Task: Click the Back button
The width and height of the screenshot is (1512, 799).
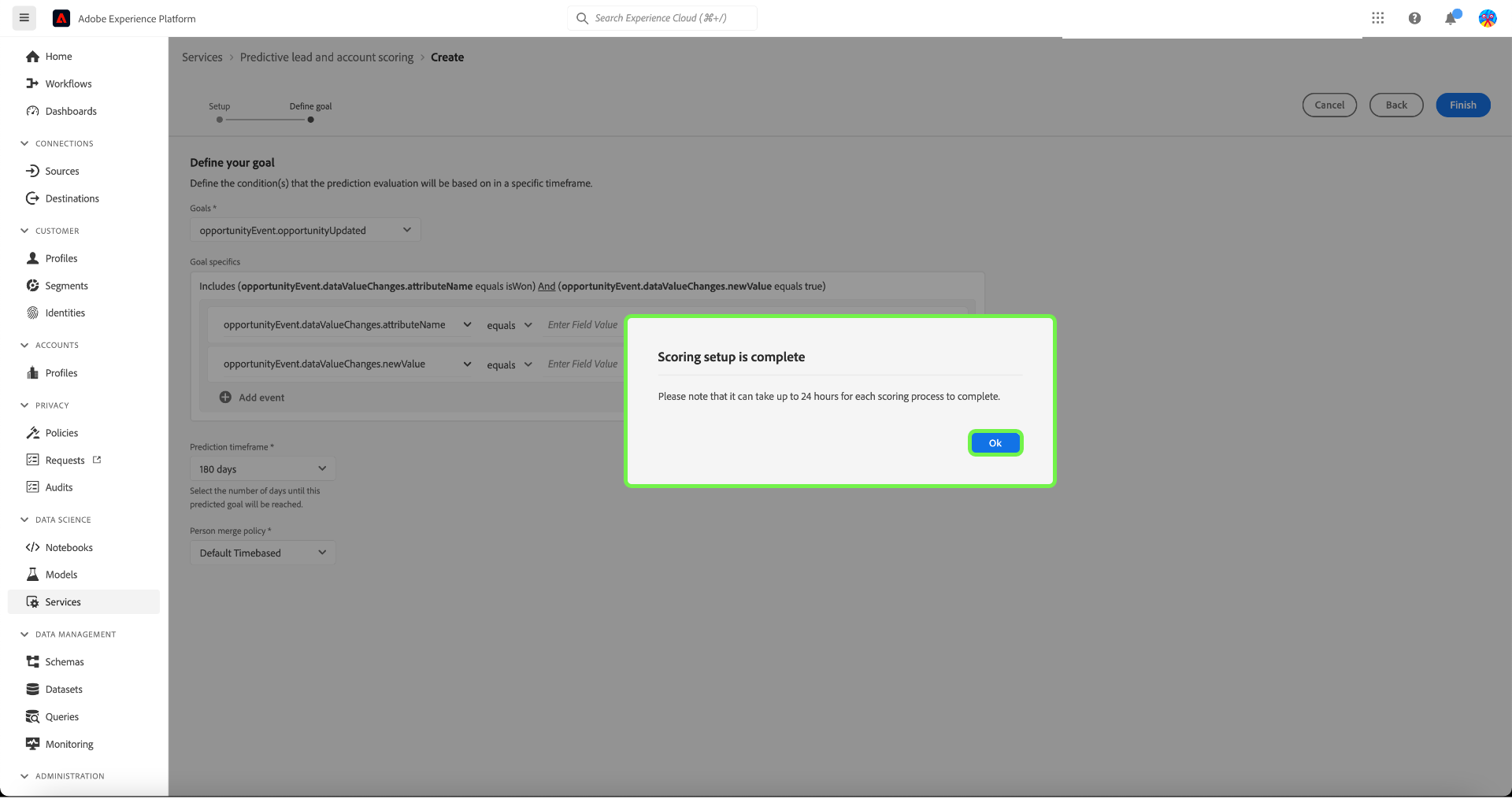Action: (x=1396, y=105)
